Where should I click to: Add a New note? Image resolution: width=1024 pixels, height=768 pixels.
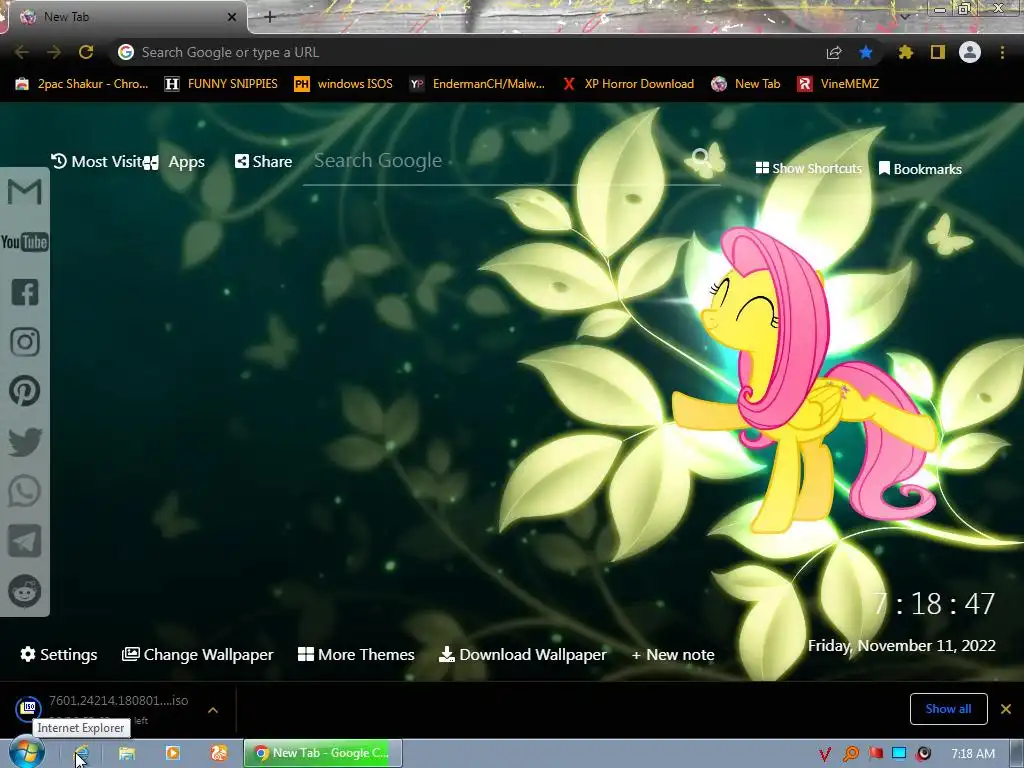(x=673, y=654)
